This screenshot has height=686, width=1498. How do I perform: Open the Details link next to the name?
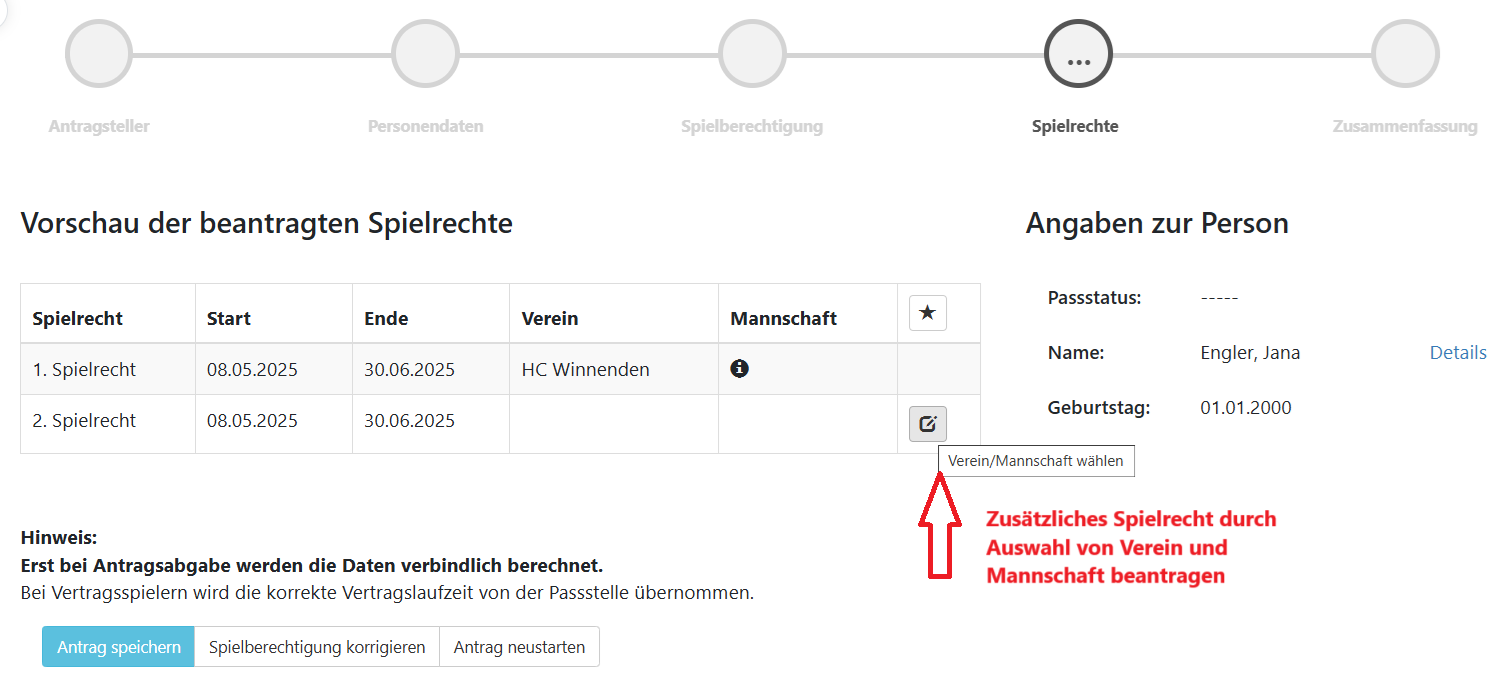pos(1457,352)
